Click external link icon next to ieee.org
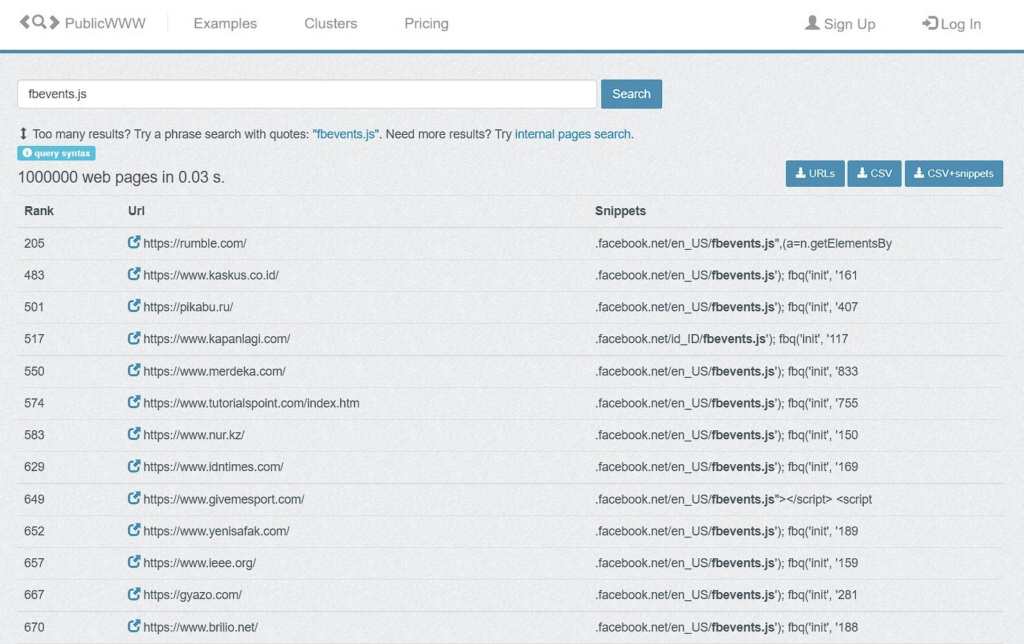This screenshot has width=1024, height=644. (134, 563)
